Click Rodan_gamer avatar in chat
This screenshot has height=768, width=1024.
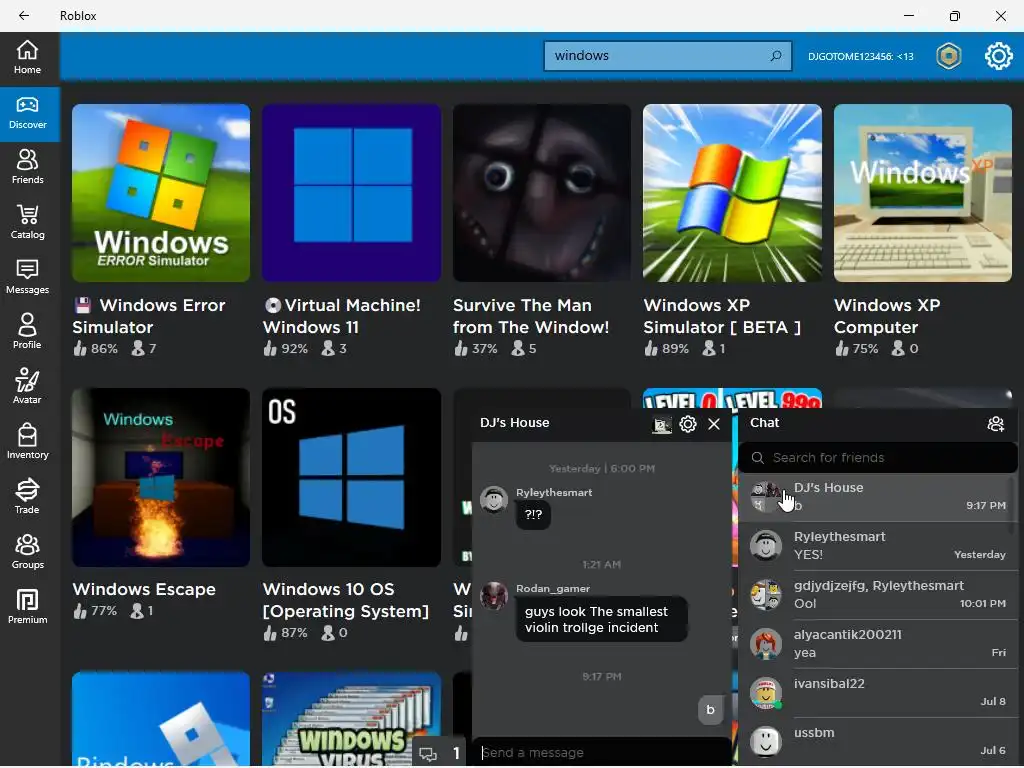(494, 596)
